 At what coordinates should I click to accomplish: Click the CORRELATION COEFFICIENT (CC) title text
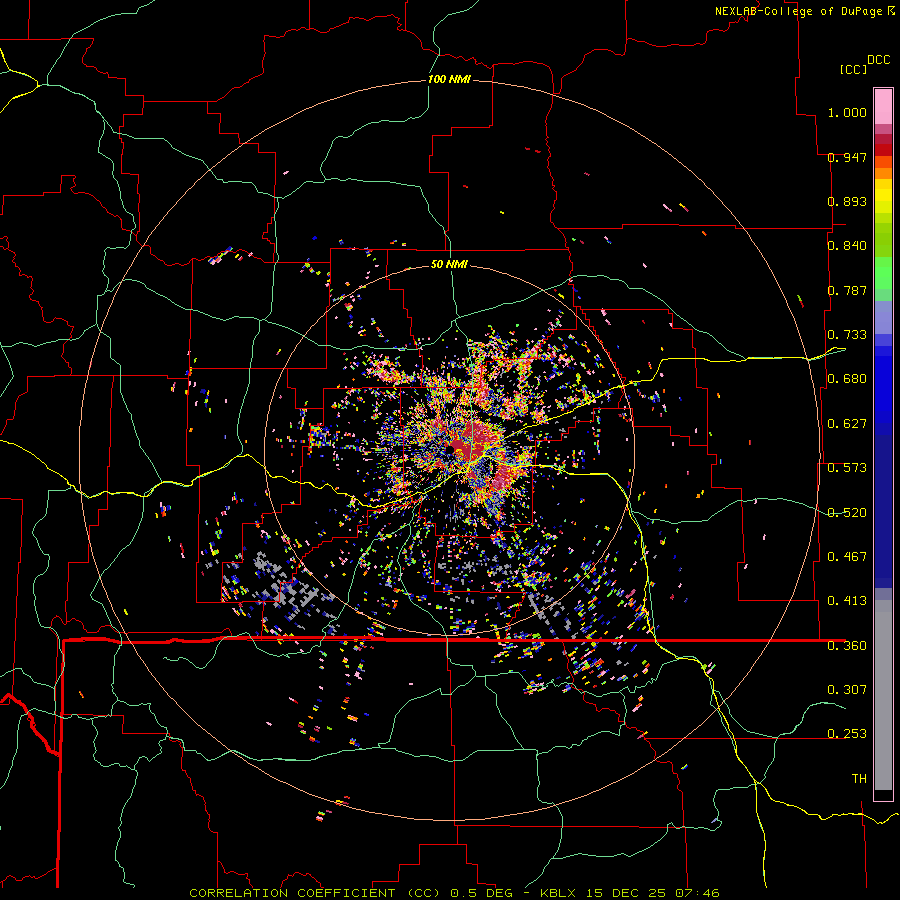(315, 893)
